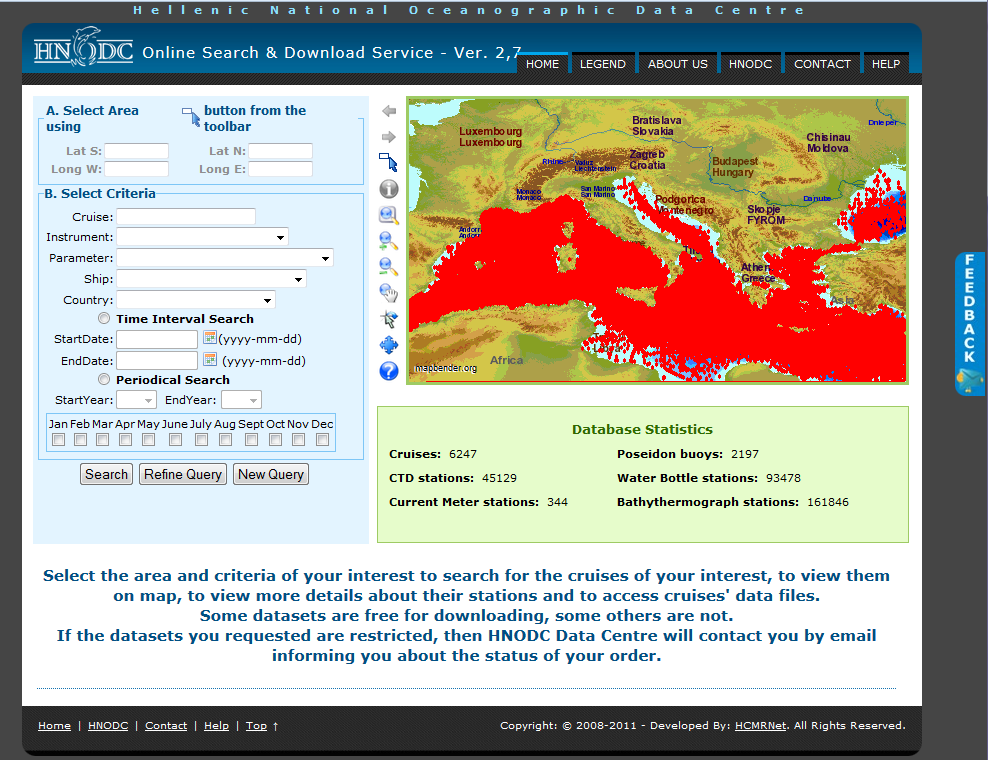The width and height of the screenshot is (988, 760).
Task: Select the pan hand tool
Action: [x=389, y=292]
